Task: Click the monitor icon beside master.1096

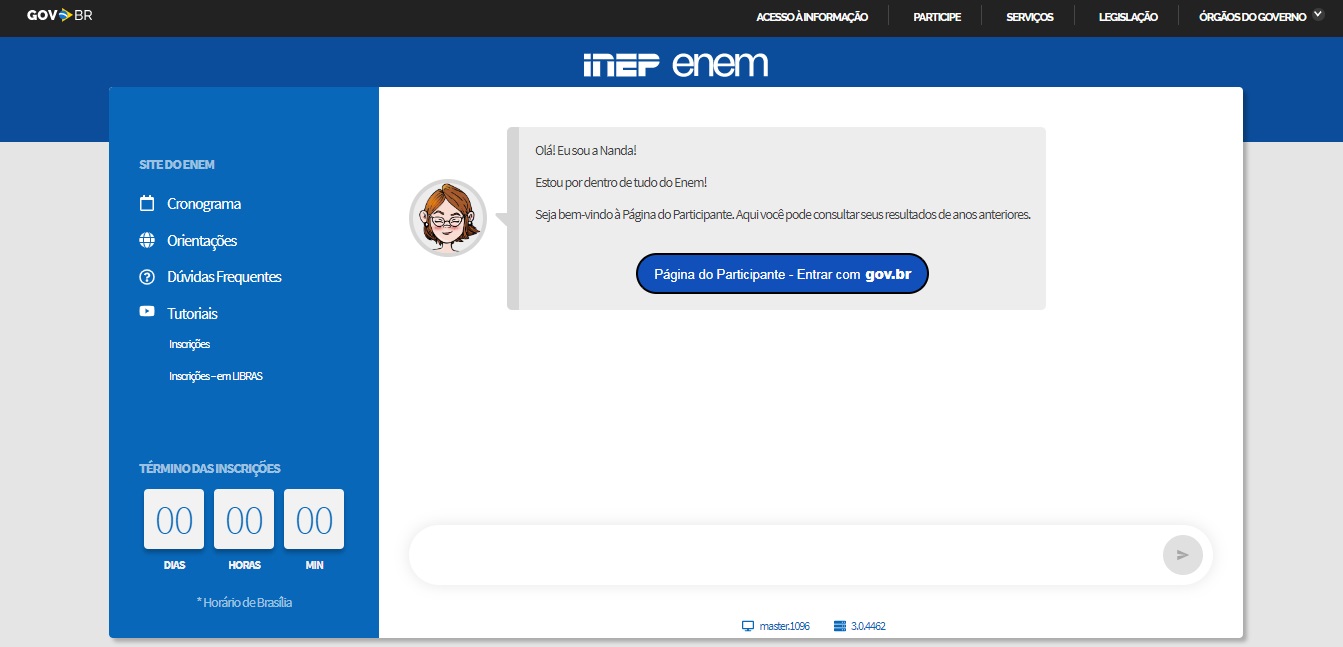Action: (x=747, y=626)
